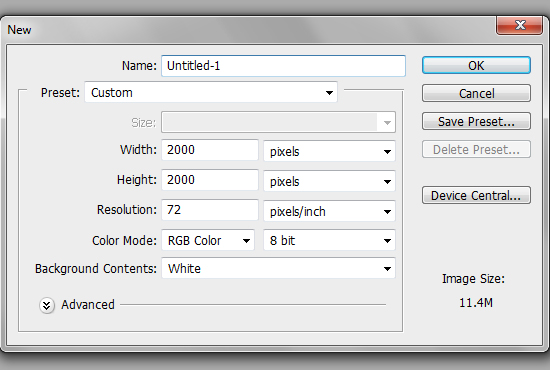Close the New document dialog

519,25
